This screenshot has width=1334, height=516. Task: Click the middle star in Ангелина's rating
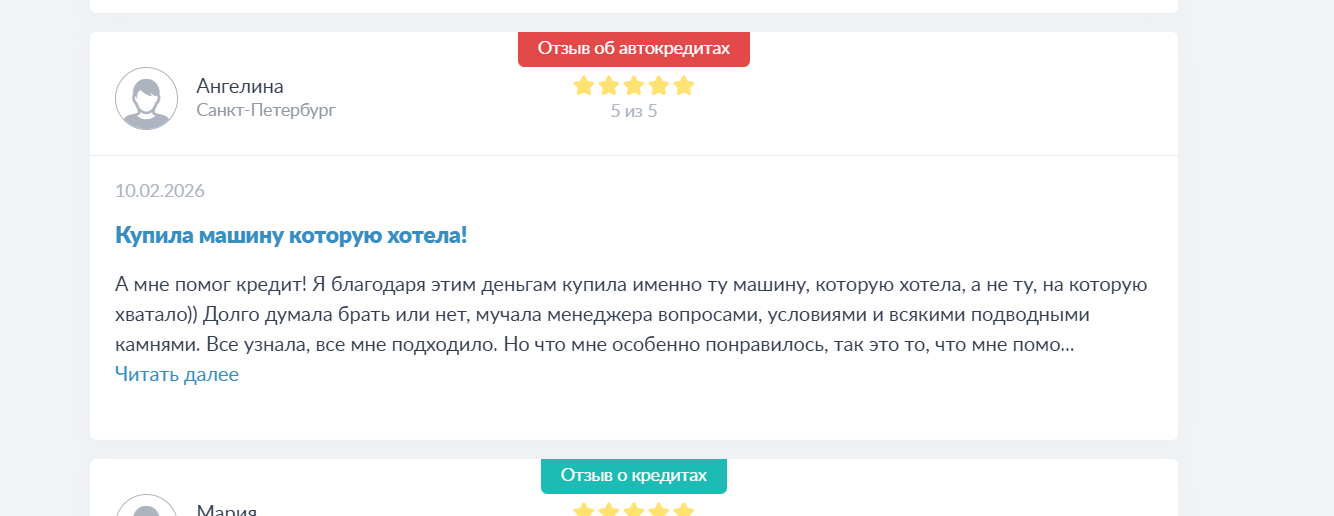(634, 86)
